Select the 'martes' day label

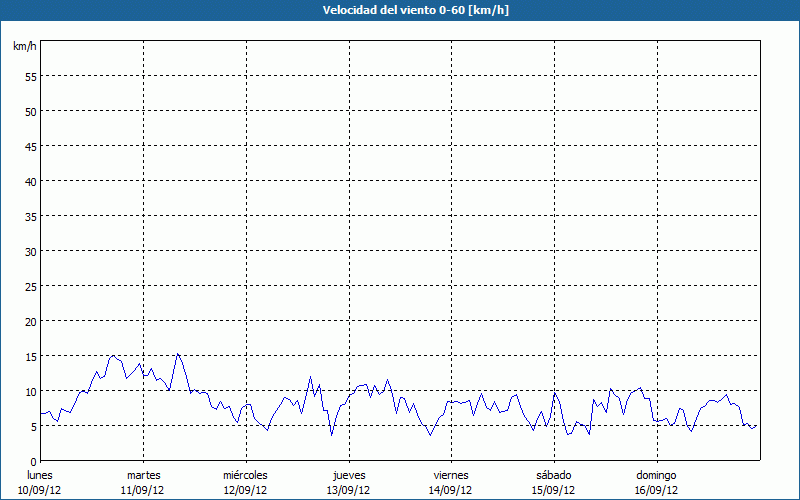click(143, 475)
